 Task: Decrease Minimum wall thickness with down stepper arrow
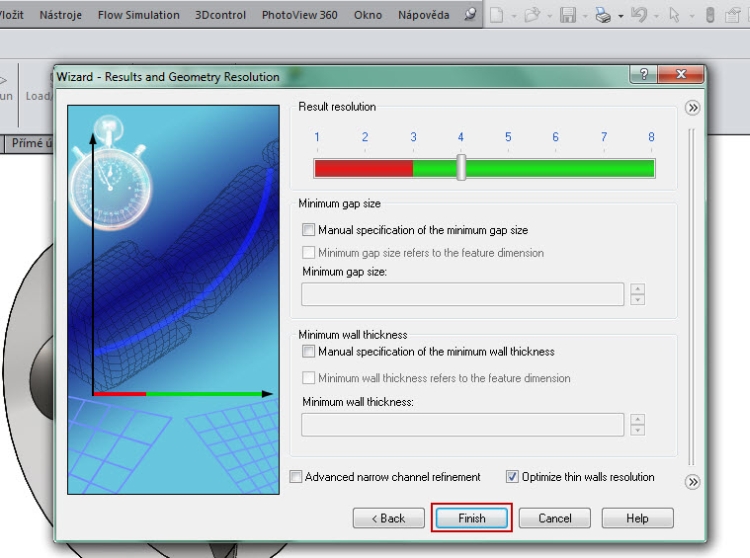638,430
